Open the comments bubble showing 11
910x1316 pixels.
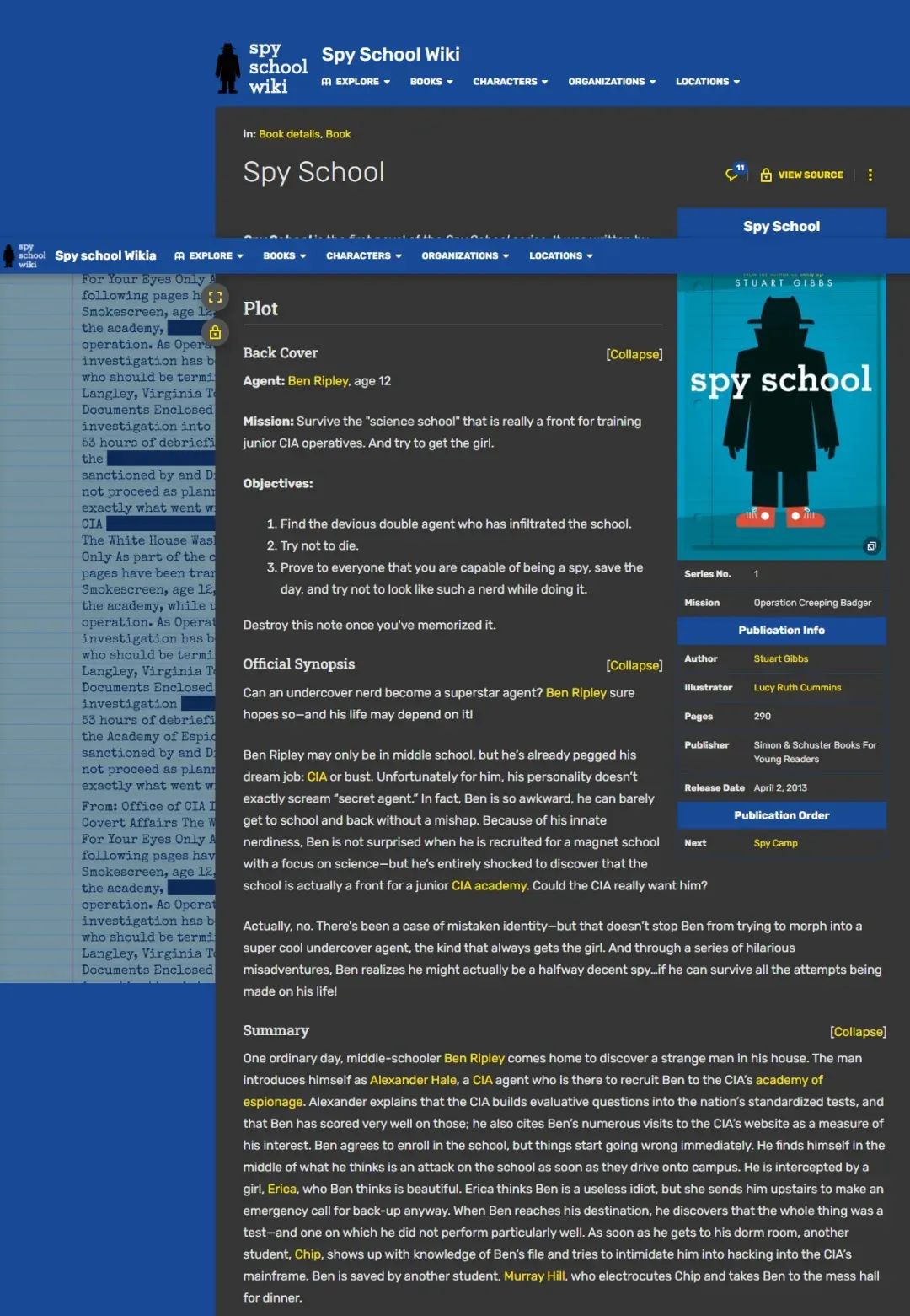(x=736, y=174)
